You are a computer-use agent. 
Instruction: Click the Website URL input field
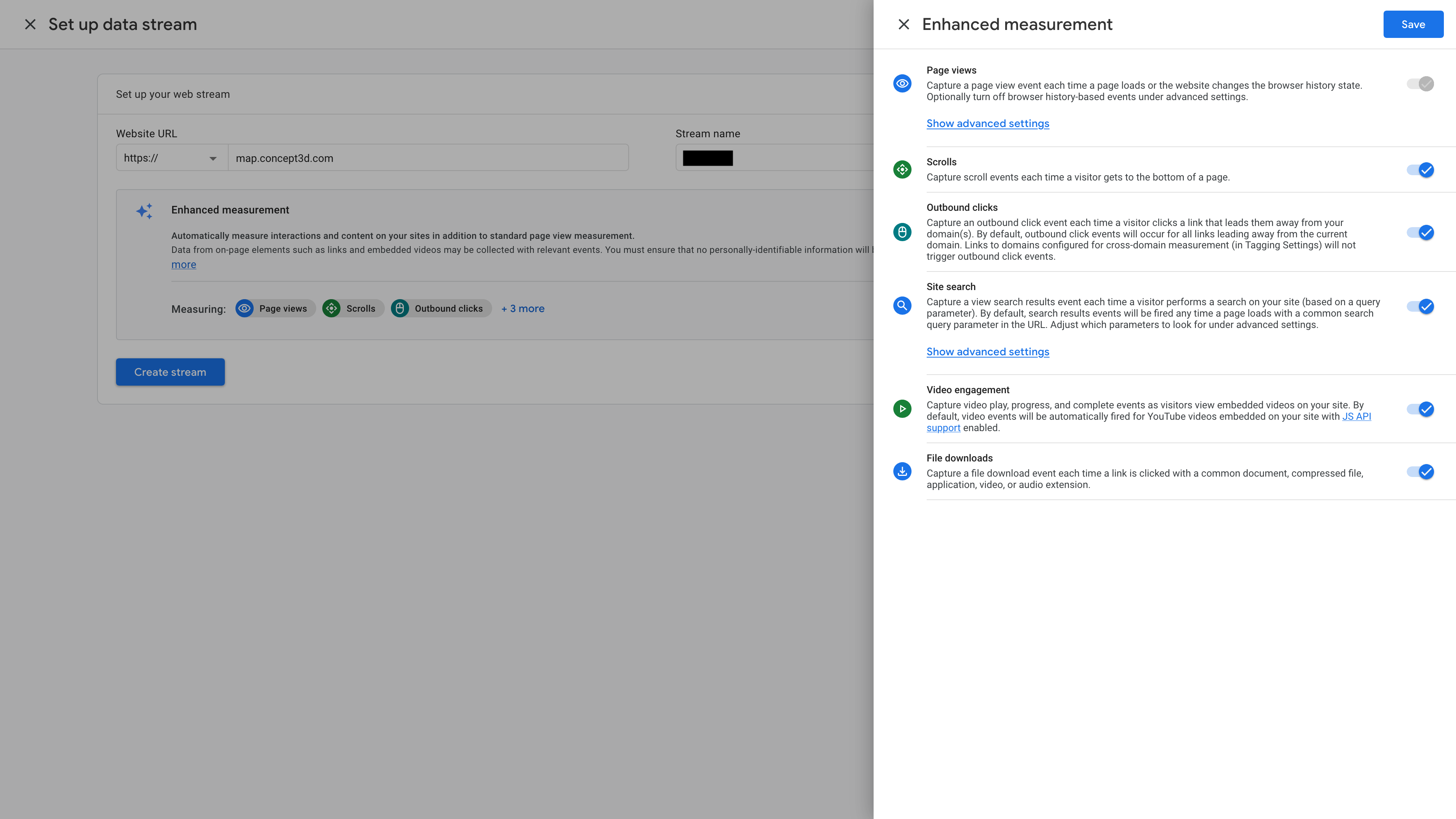[x=428, y=158]
